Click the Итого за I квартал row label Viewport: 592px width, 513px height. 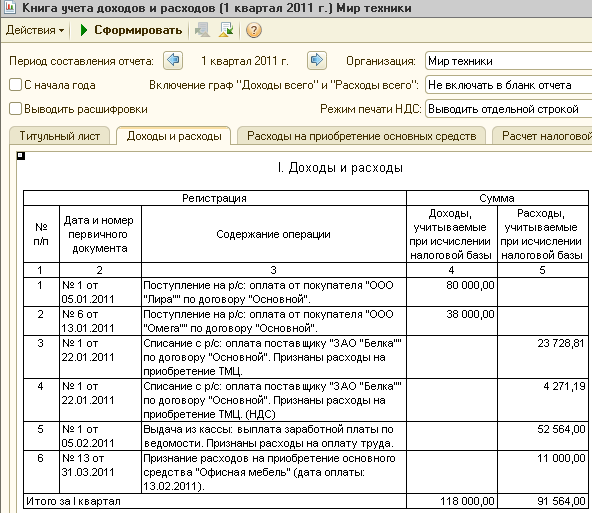(x=215, y=501)
